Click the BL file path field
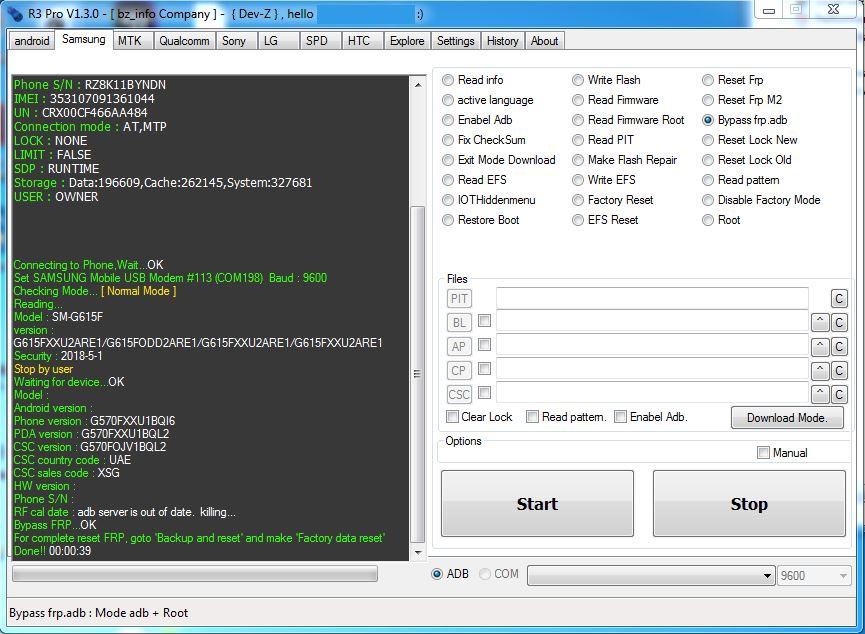Image resolution: width=865 pixels, height=634 pixels. [653, 321]
